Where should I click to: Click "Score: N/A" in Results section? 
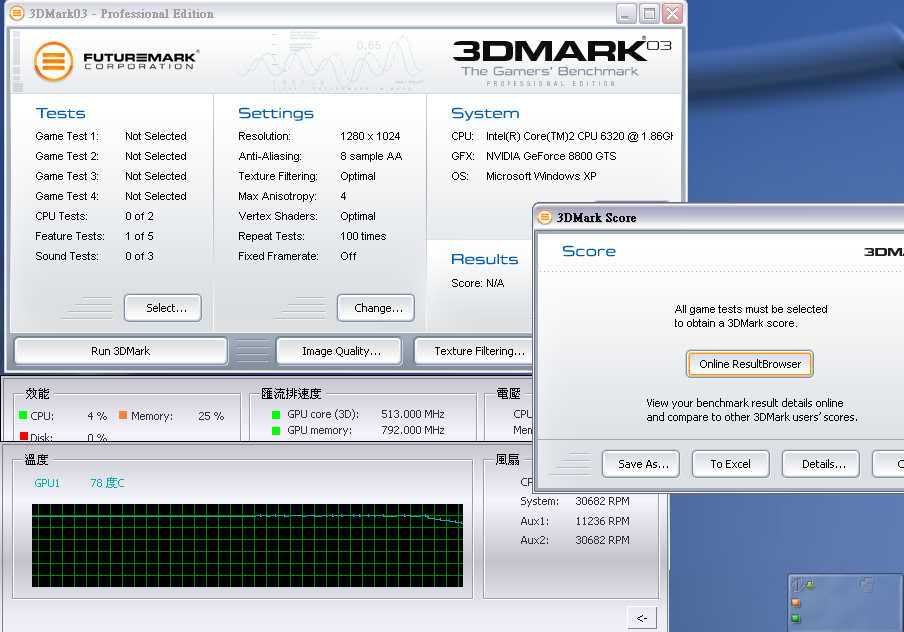477,283
